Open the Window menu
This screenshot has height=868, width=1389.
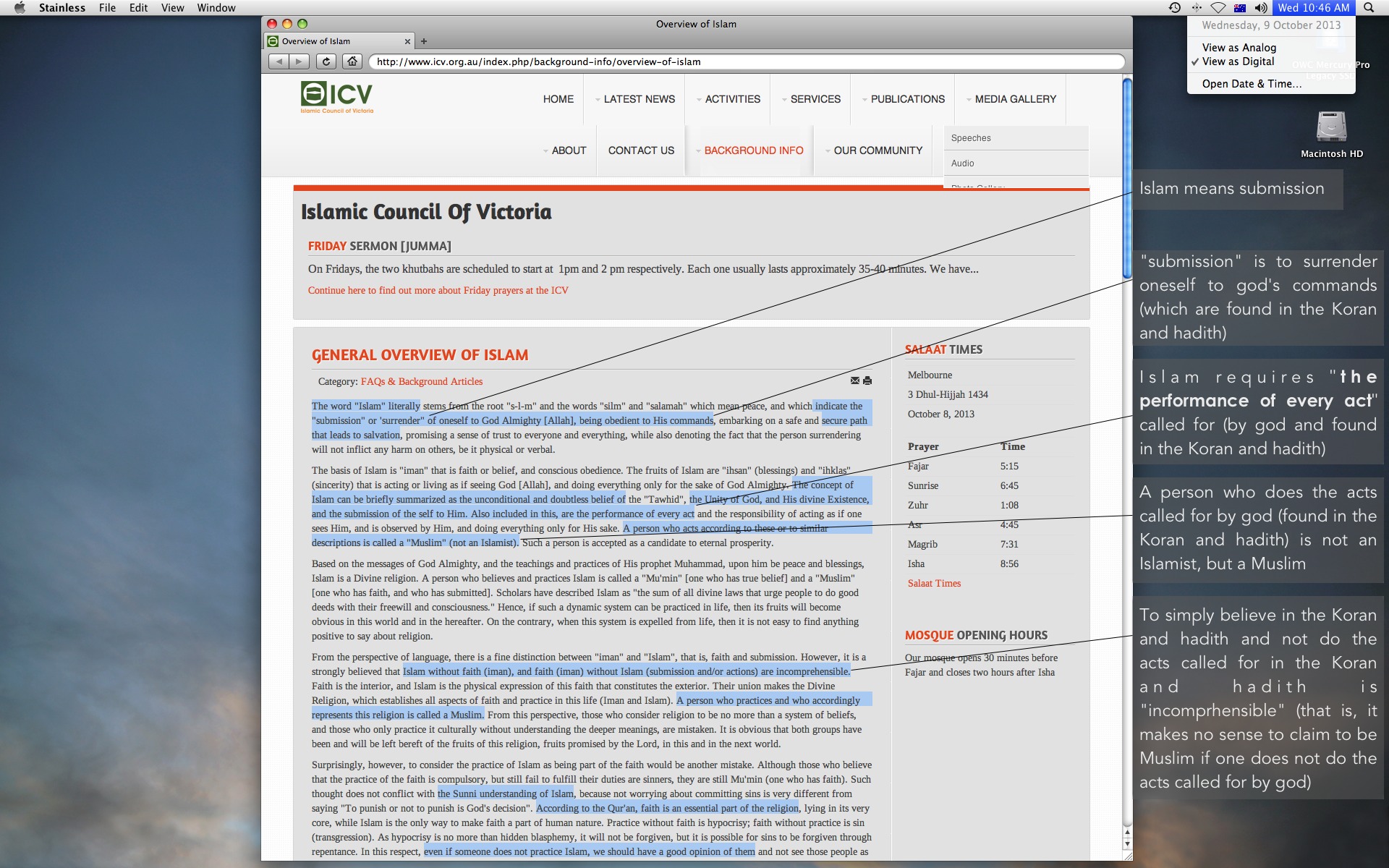click(x=216, y=7)
